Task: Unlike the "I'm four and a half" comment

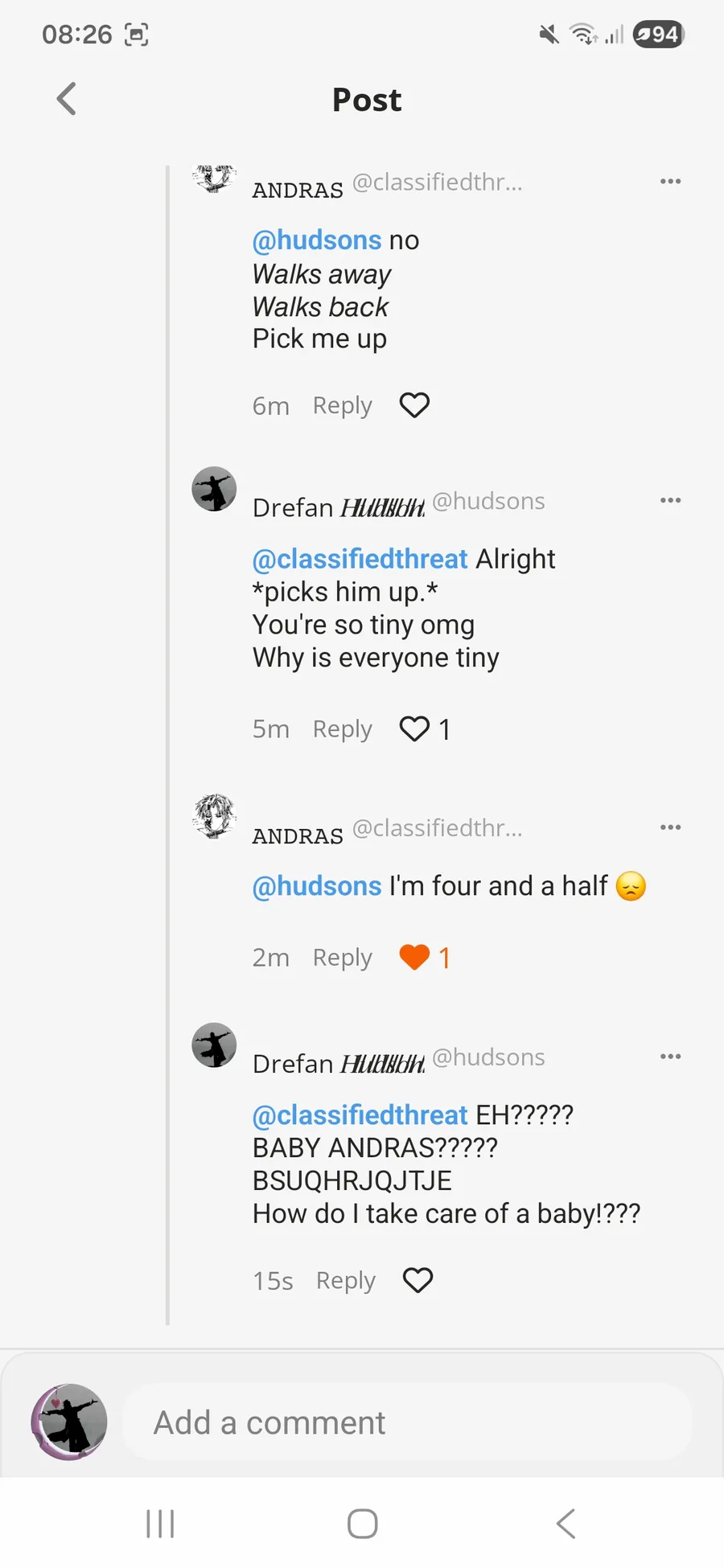Action: coord(414,958)
